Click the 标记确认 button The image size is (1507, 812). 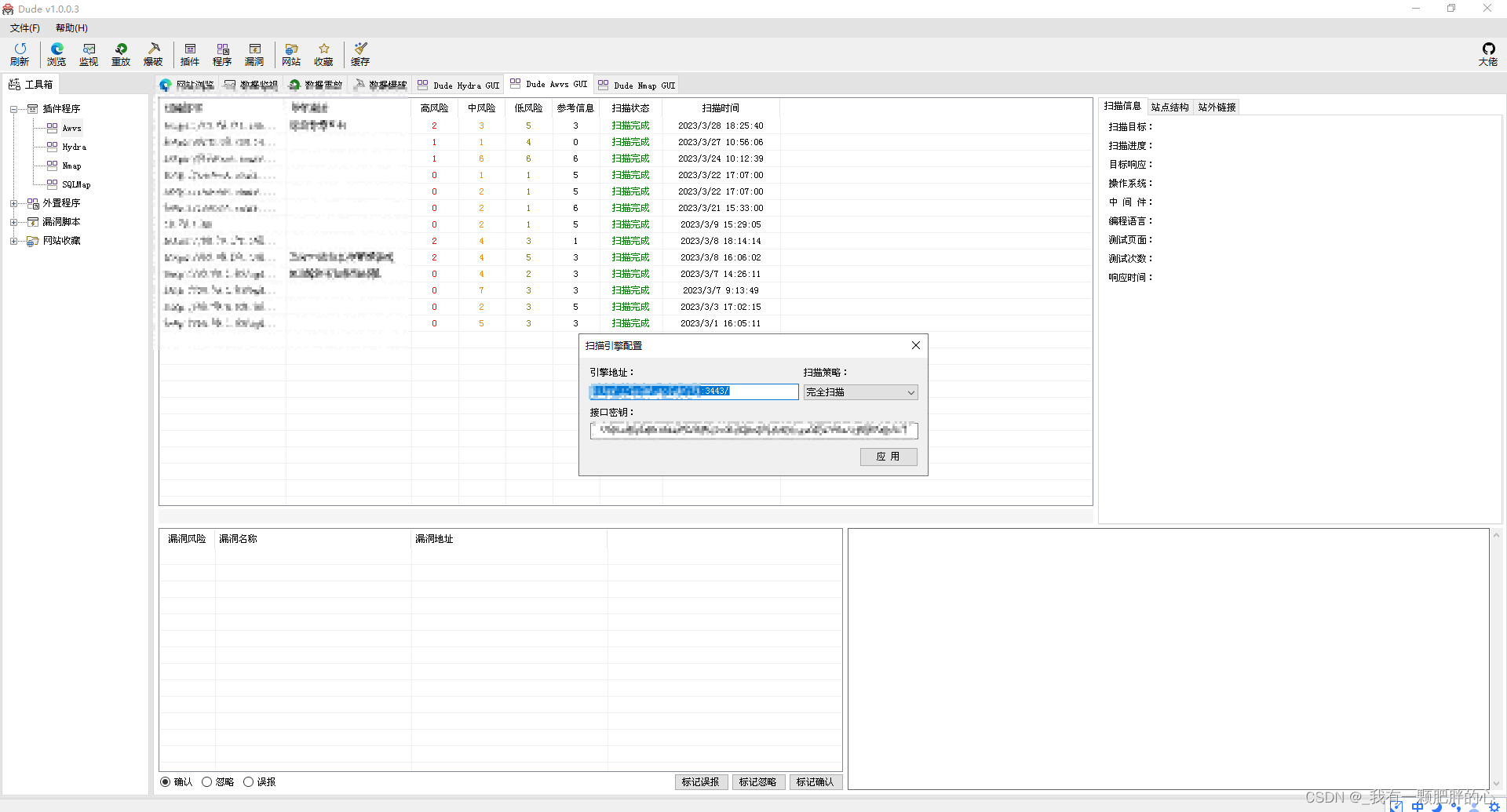(x=816, y=782)
